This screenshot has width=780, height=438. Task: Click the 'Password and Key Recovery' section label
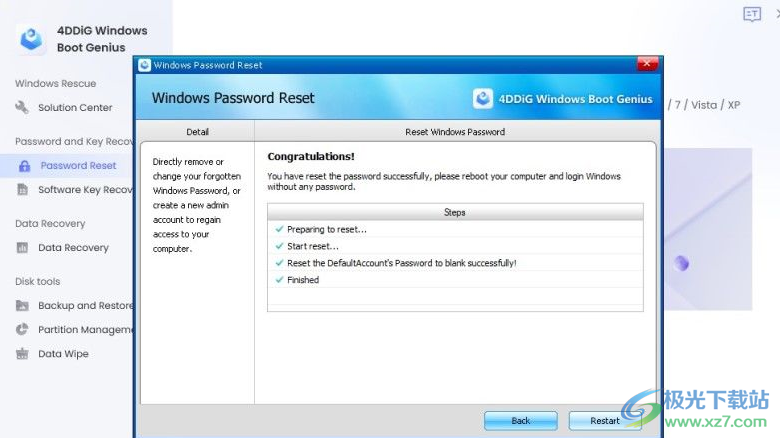[74, 141]
